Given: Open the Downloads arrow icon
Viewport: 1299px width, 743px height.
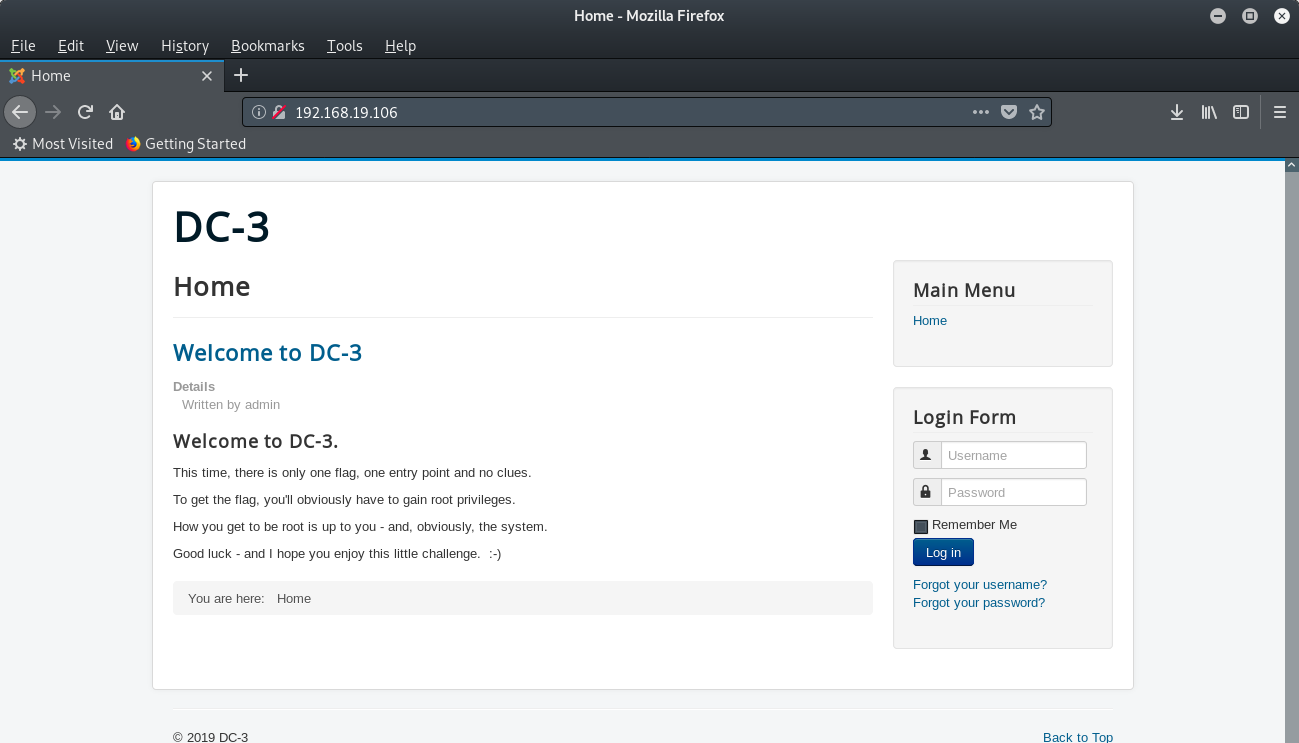Looking at the screenshot, I should [1177, 112].
